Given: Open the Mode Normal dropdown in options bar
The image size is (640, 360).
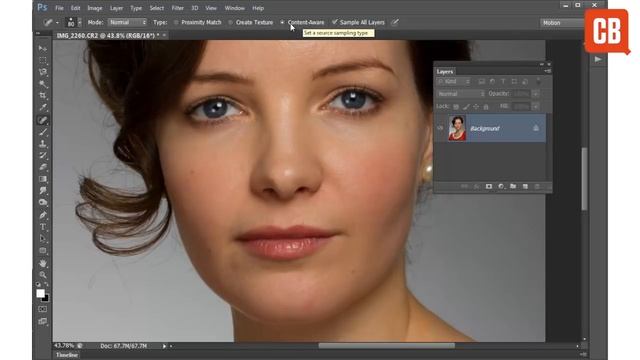Looking at the screenshot, I should [127, 22].
